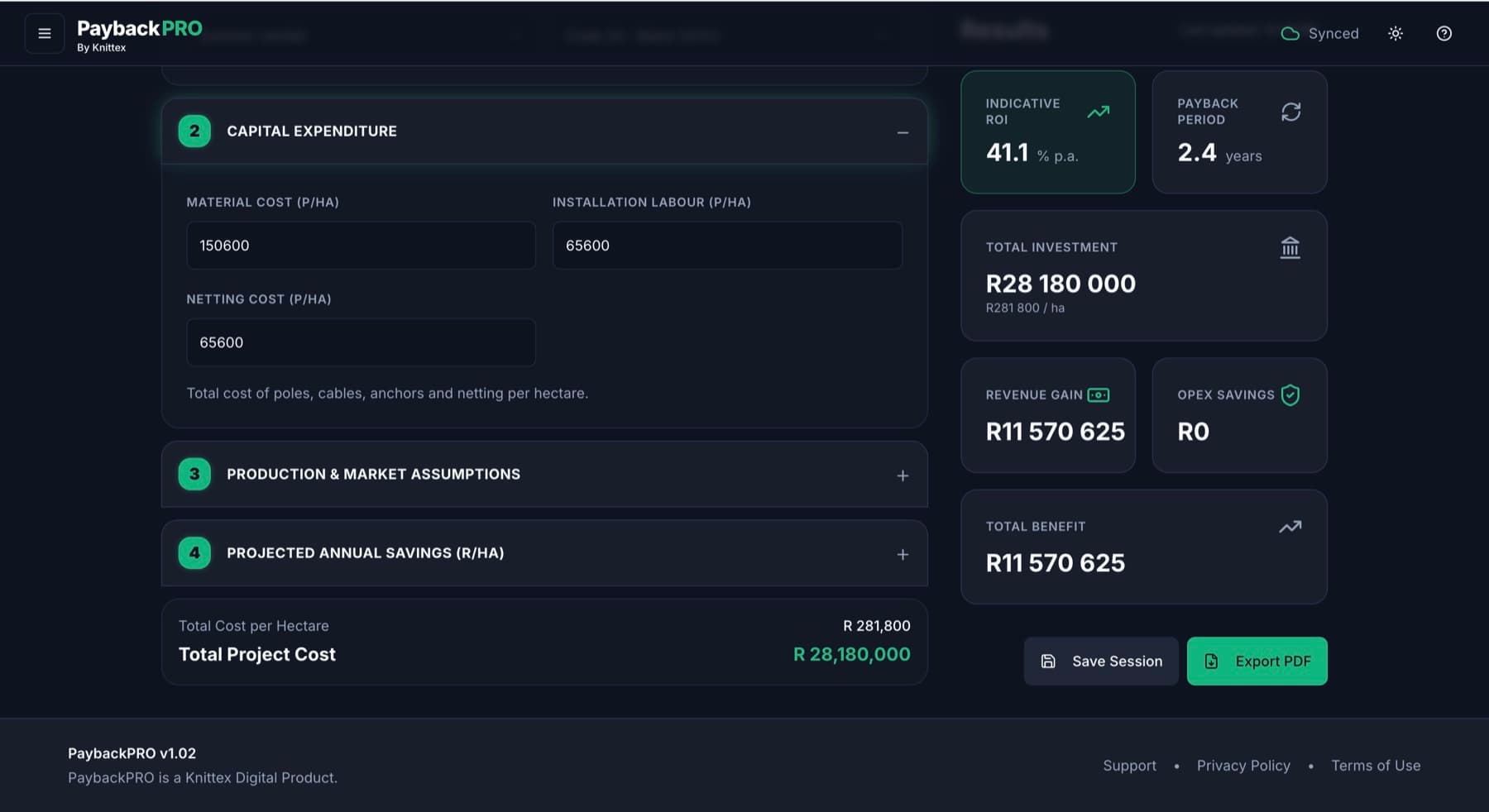
Task: Click the total investment bank icon
Action: click(1290, 247)
